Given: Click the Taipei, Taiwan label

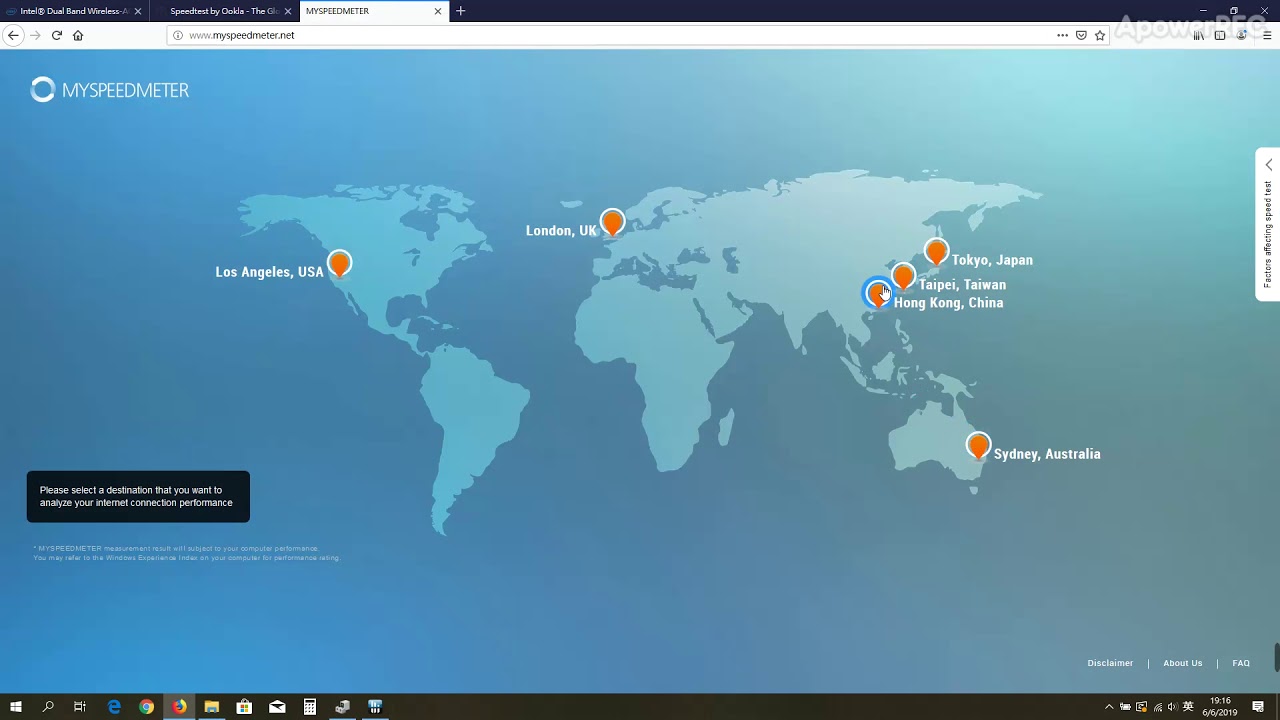Looking at the screenshot, I should pyautogui.click(x=962, y=285).
